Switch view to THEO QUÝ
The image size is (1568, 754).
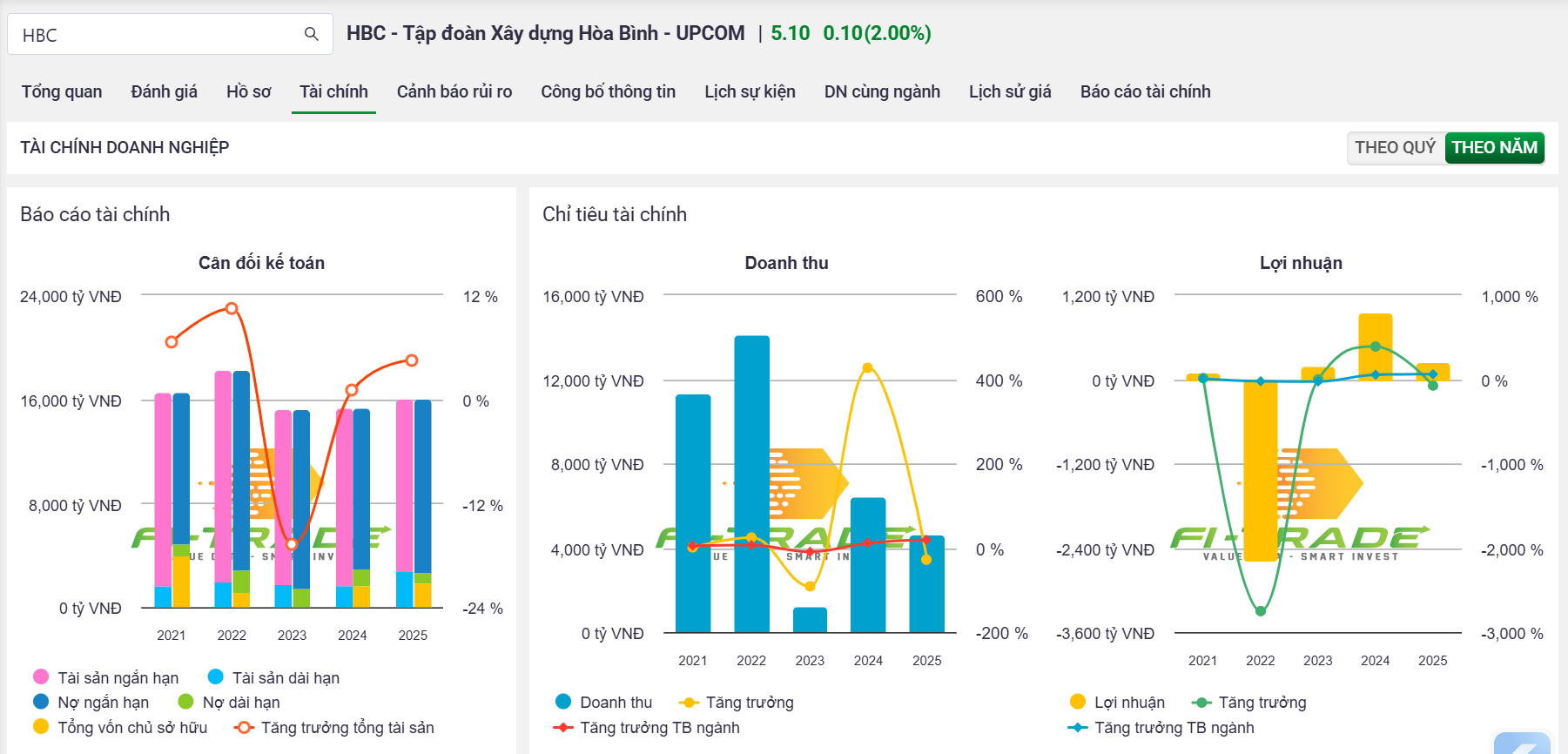point(1396,147)
